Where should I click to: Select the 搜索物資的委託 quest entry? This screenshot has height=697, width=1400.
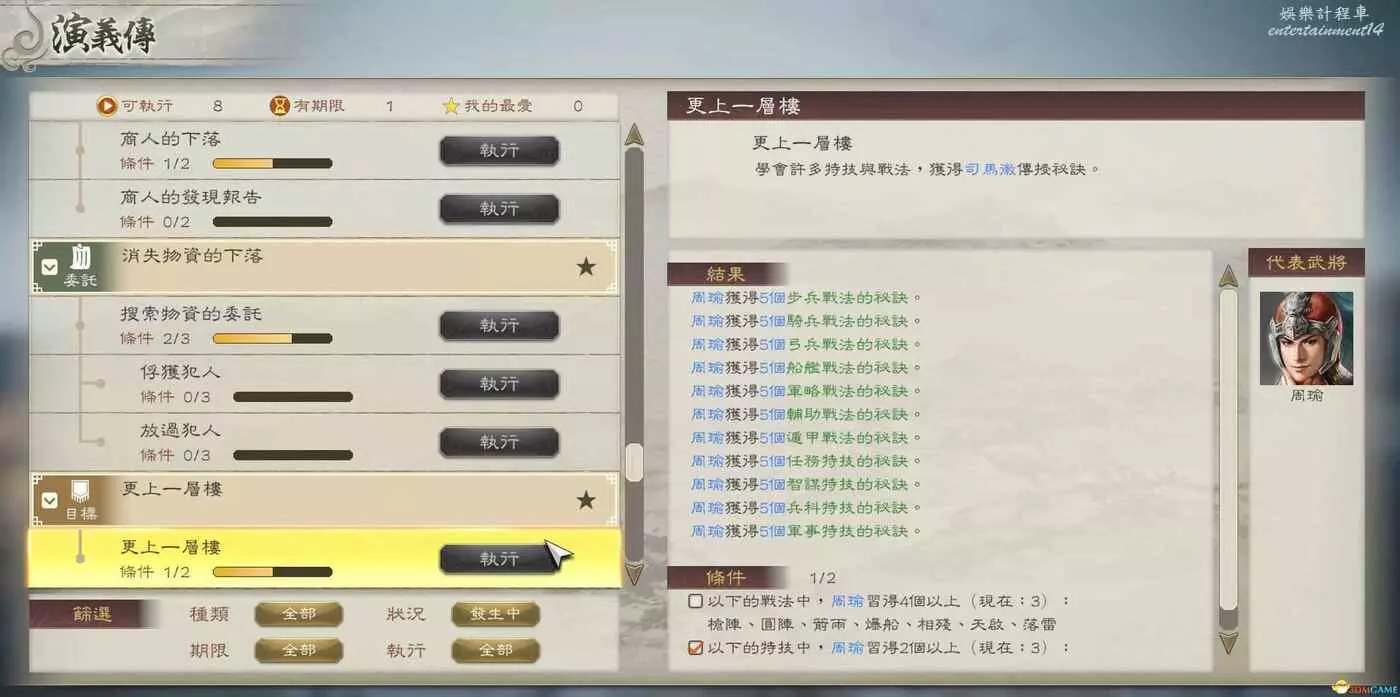(x=325, y=325)
